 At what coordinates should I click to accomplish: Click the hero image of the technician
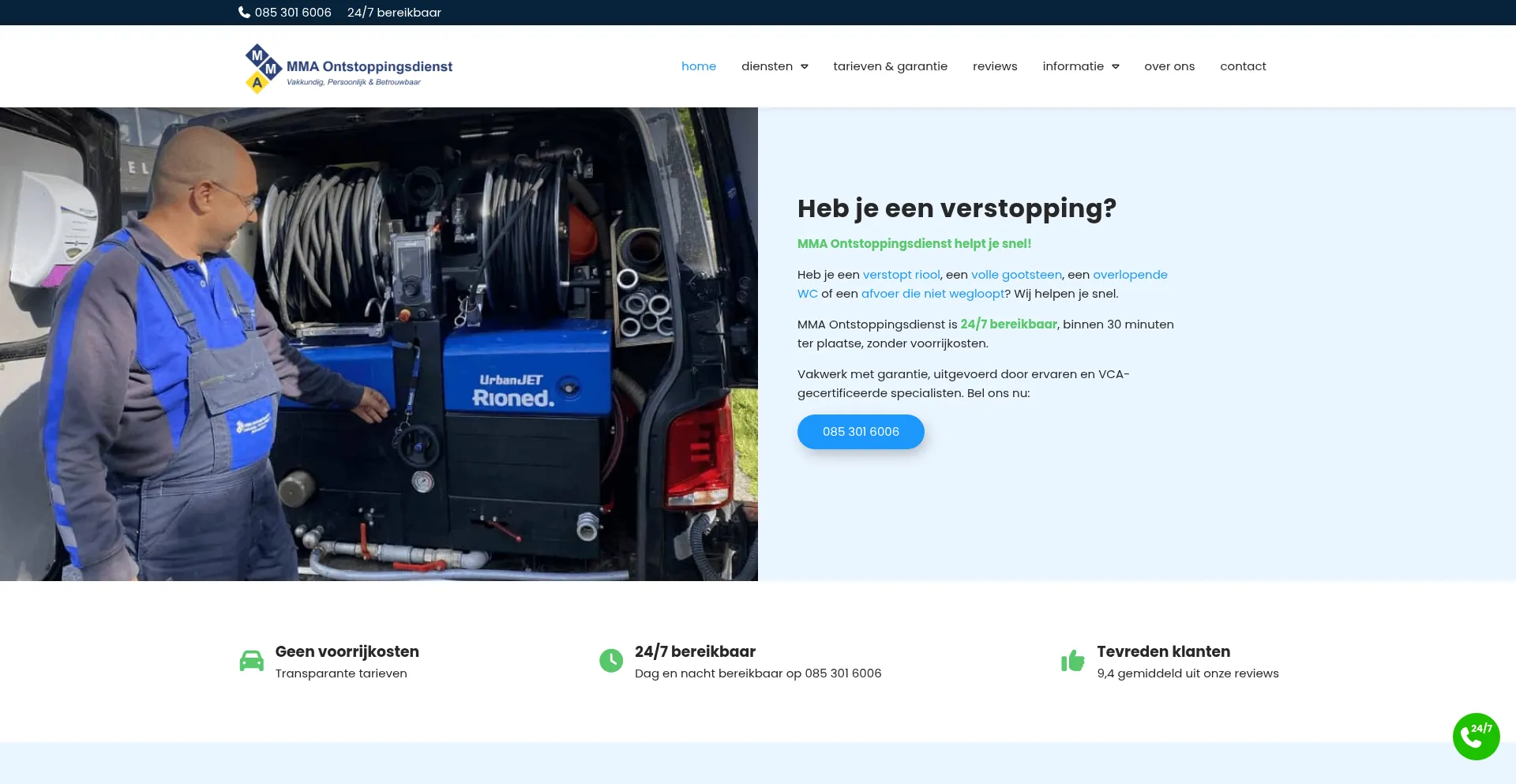click(379, 345)
